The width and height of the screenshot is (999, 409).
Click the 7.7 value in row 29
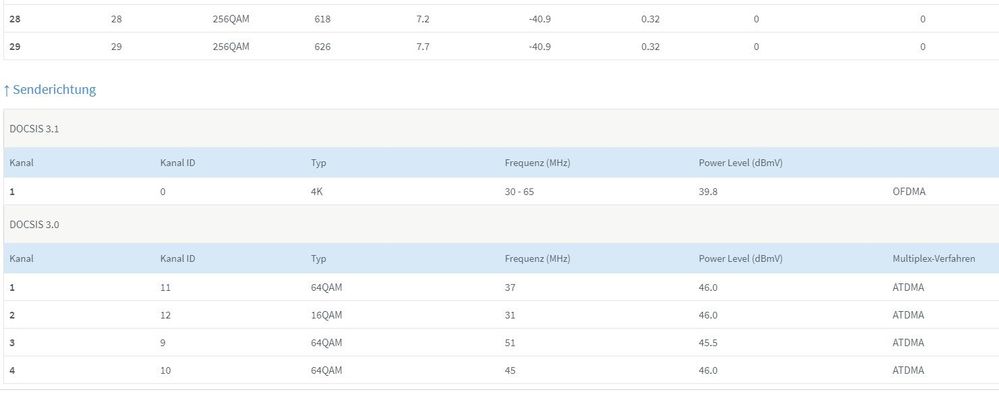[x=422, y=47]
